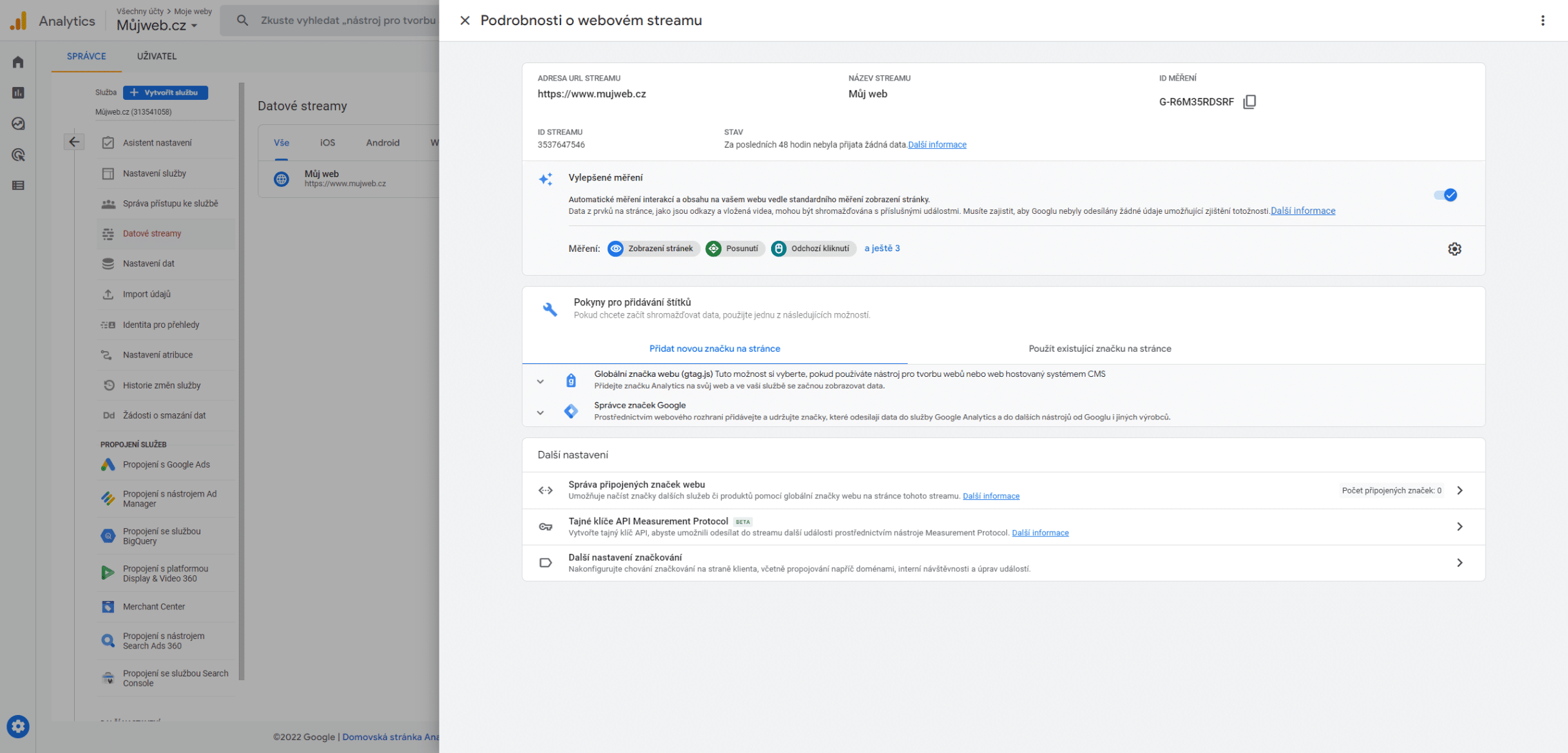Click the Analytics logo
The height and width of the screenshot is (753, 1568).
point(19,21)
